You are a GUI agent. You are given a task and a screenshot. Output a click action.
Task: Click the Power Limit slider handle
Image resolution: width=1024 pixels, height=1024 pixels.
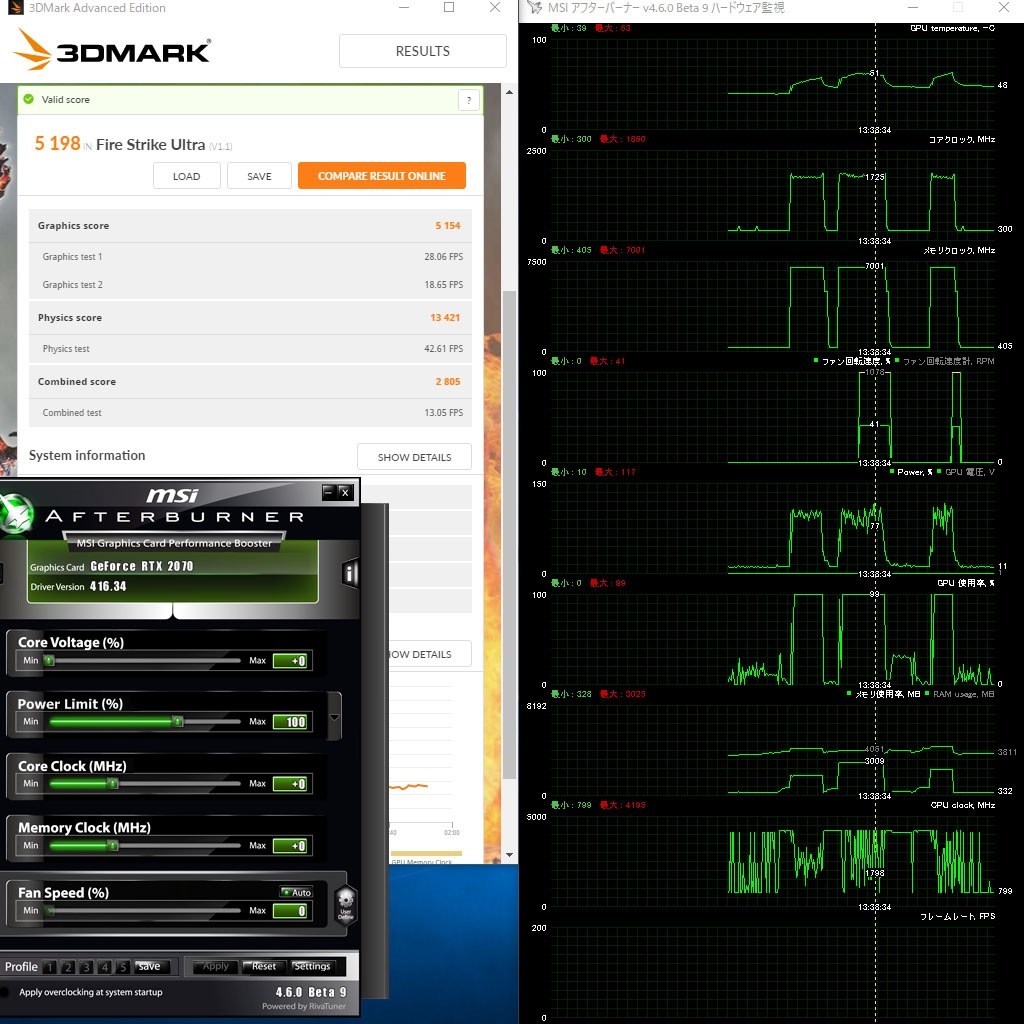[x=178, y=722]
